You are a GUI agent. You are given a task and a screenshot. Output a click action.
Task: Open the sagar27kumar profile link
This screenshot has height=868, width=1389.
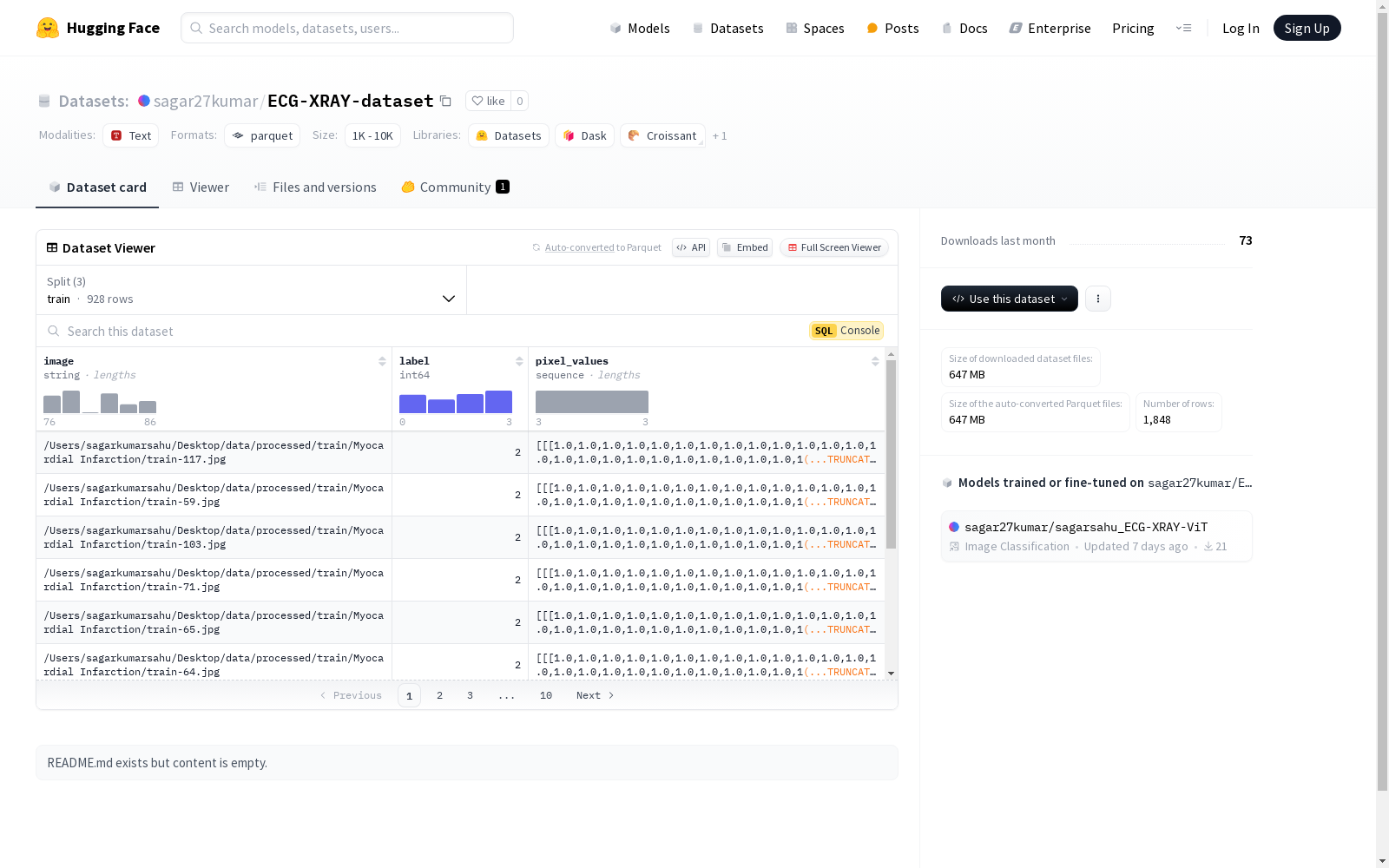(x=206, y=101)
